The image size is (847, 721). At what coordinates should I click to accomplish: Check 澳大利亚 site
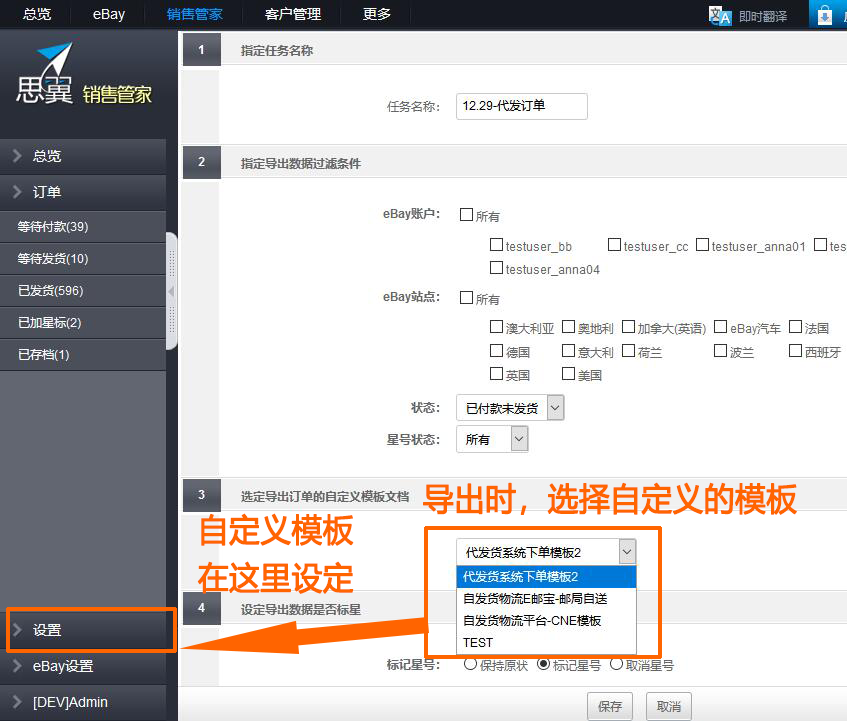(x=496, y=327)
